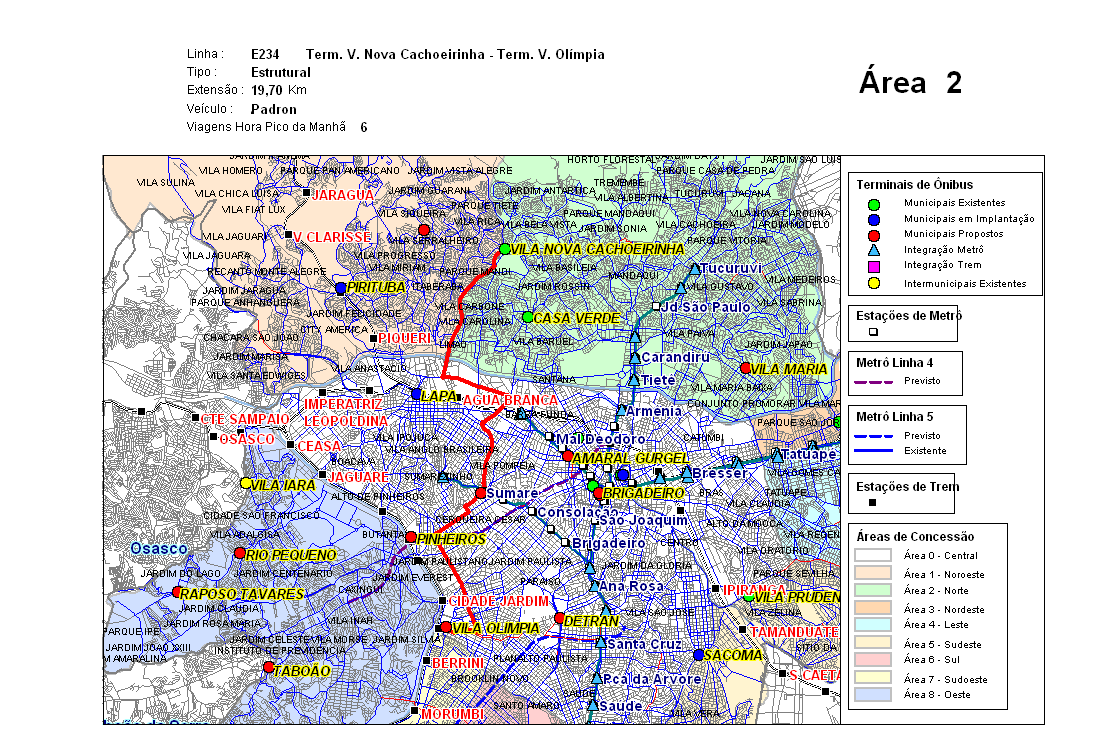
Task: Click the red terminal marker at Rio Pequeno
Action: click(x=240, y=553)
